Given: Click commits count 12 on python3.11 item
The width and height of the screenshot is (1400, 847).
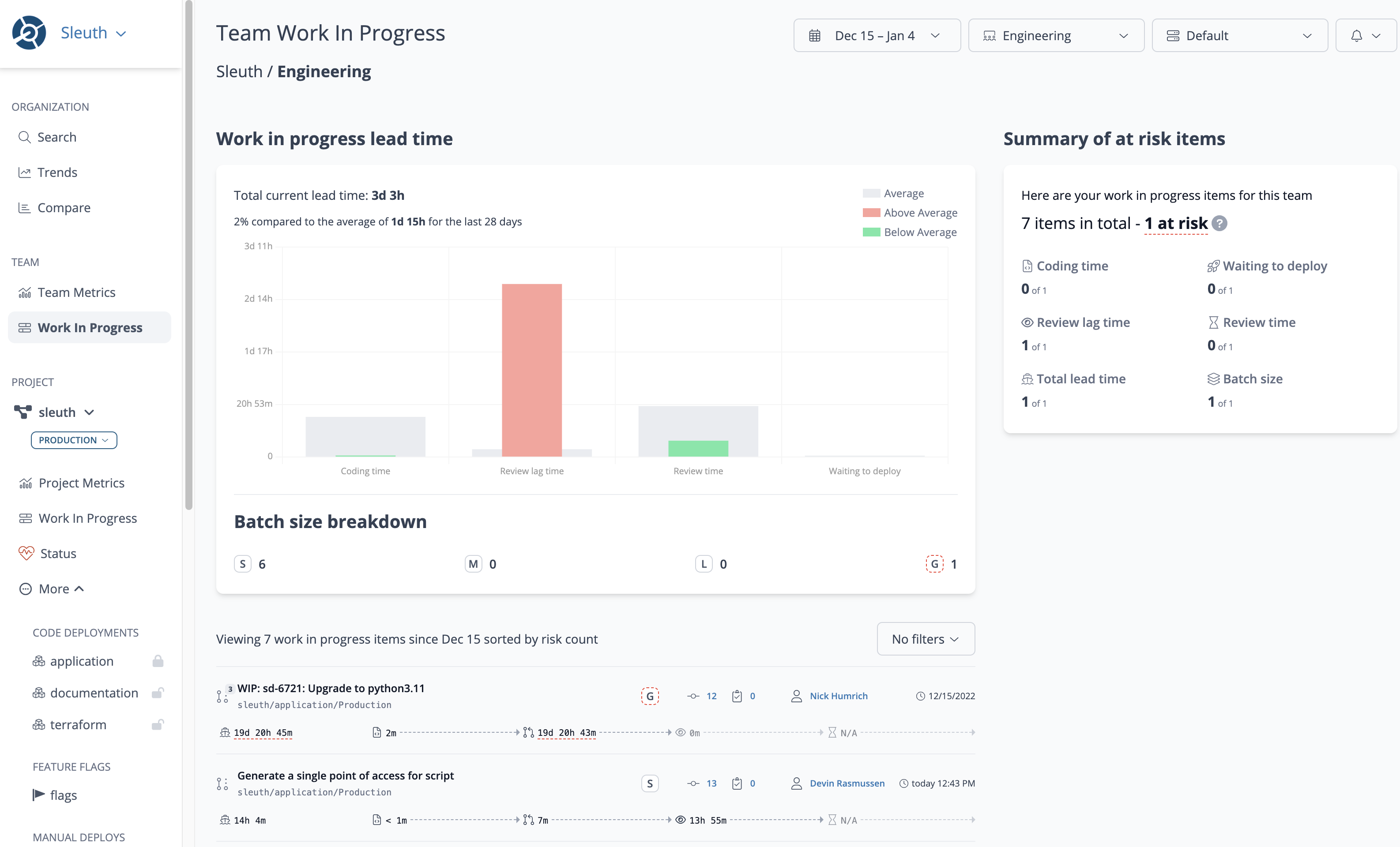Looking at the screenshot, I should pos(711,696).
